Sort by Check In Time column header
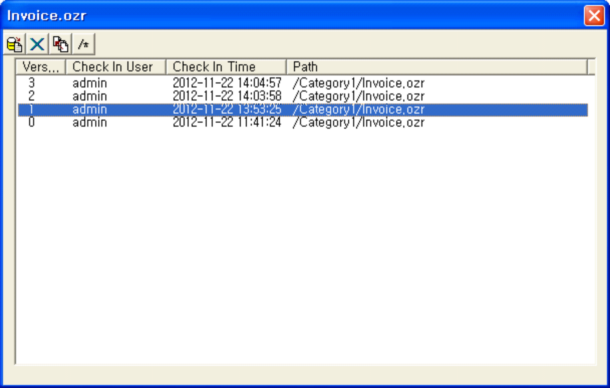 click(x=226, y=67)
